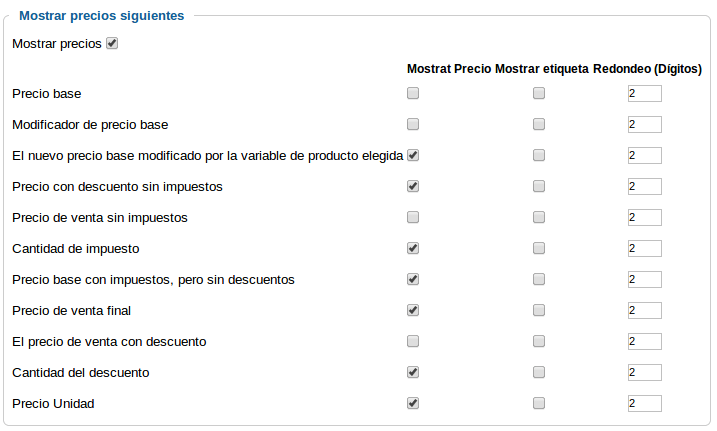The height and width of the screenshot is (431, 717).
Task: Enable Mostrar etiqueta for Cantidad del descuento
Action: 539,372
